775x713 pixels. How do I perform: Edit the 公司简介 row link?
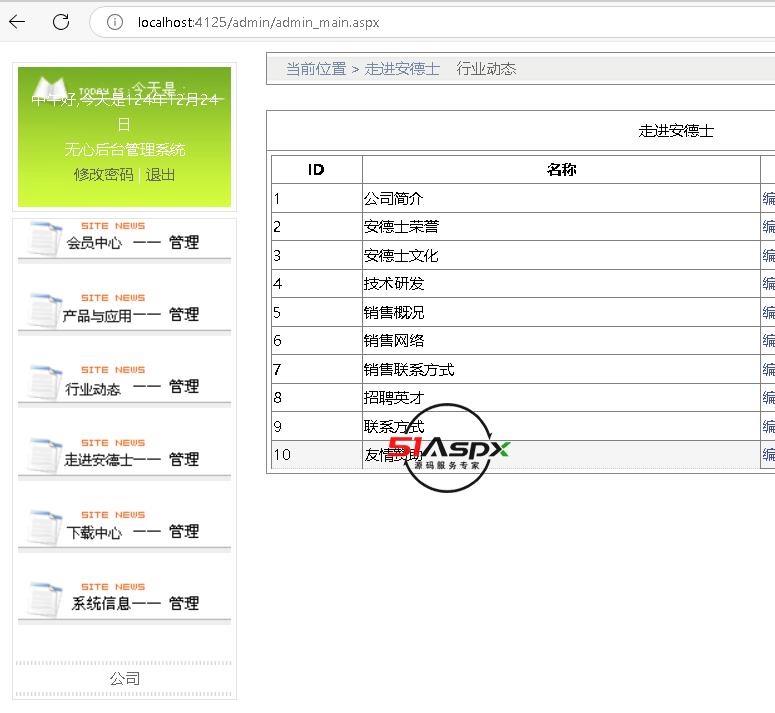(x=768, y=199)
